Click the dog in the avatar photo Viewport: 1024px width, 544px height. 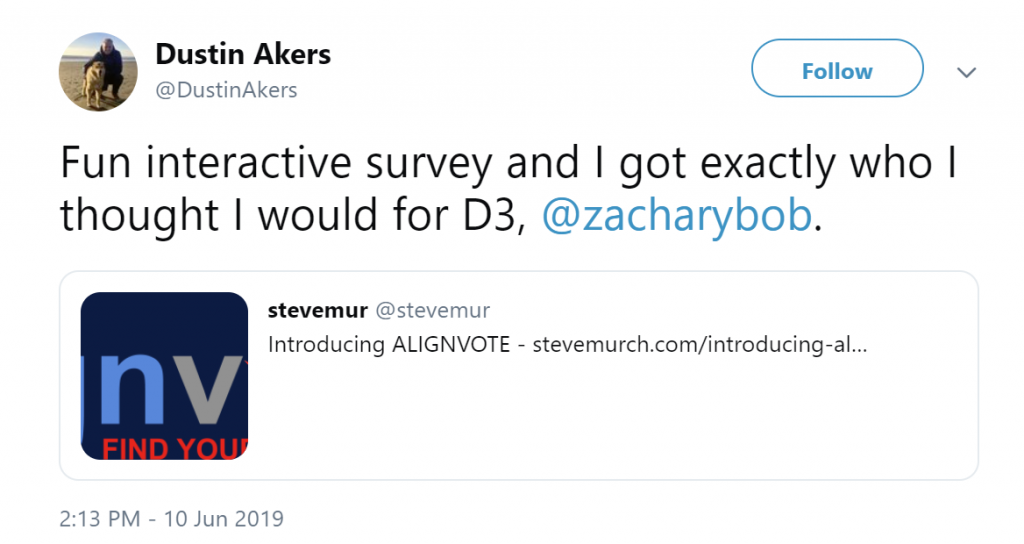(x=93, y=83)
